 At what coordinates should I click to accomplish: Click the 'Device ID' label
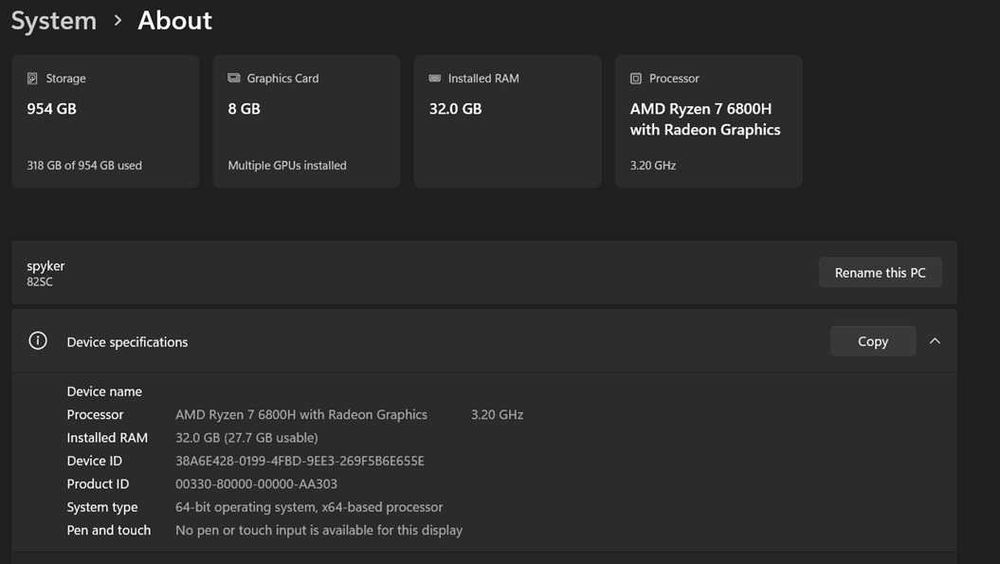point(94,461)
